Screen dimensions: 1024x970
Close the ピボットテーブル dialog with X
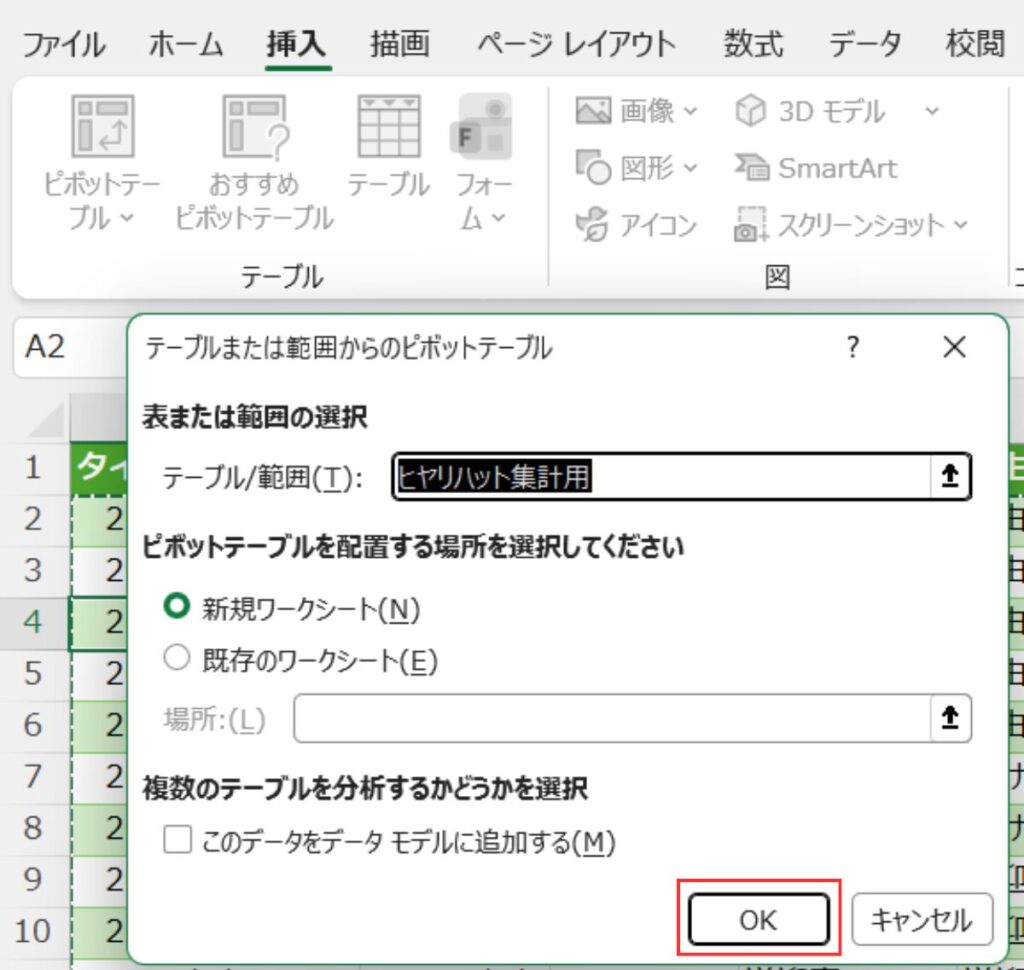(x=954, y=347)
